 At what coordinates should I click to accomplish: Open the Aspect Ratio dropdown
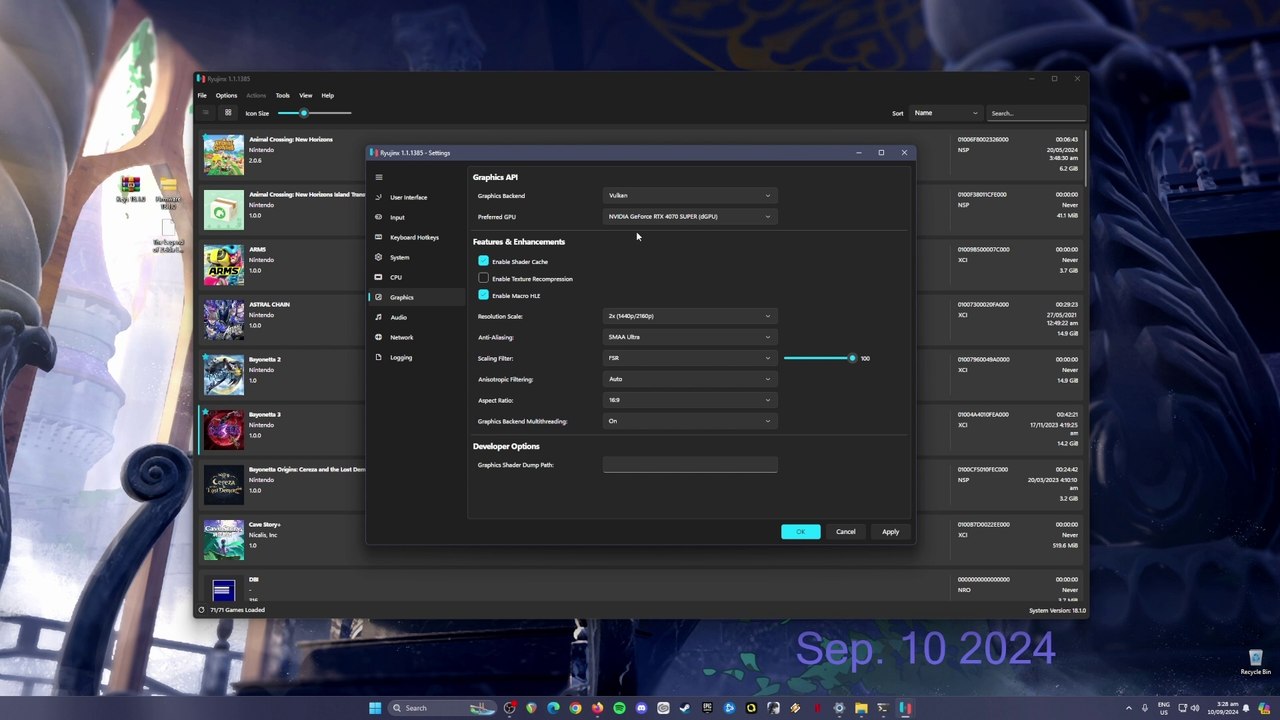(x=690, y=400)
